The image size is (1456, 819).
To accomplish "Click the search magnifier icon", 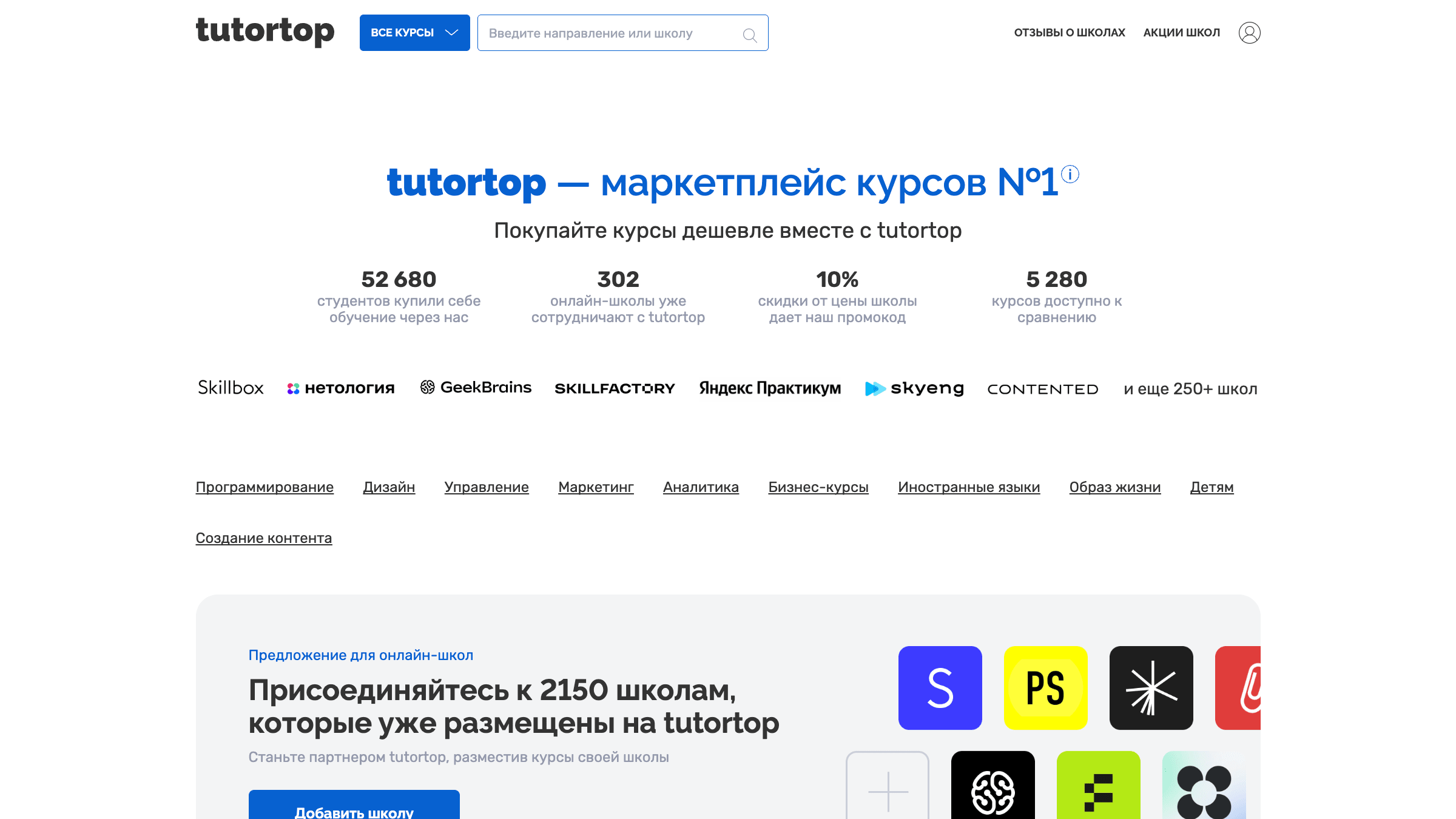I will [750, 35].
